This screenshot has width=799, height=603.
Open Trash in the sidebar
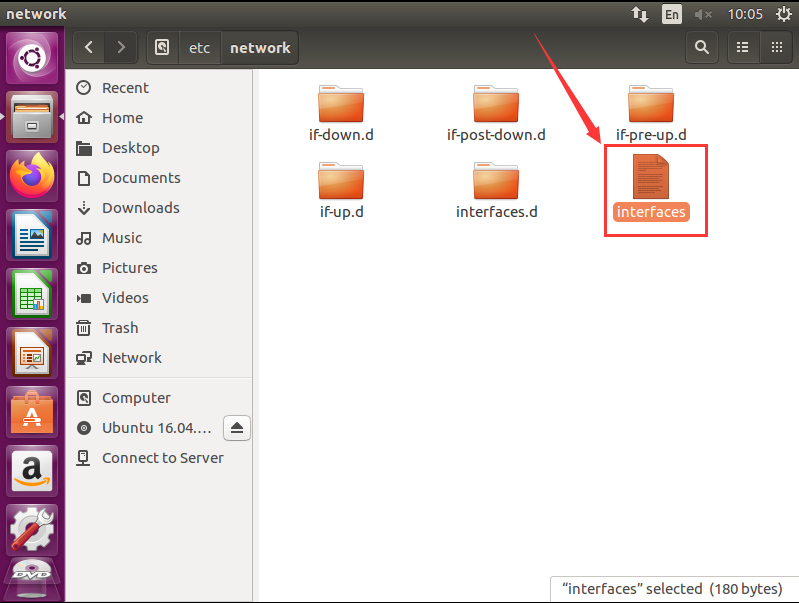click(158, 328)
